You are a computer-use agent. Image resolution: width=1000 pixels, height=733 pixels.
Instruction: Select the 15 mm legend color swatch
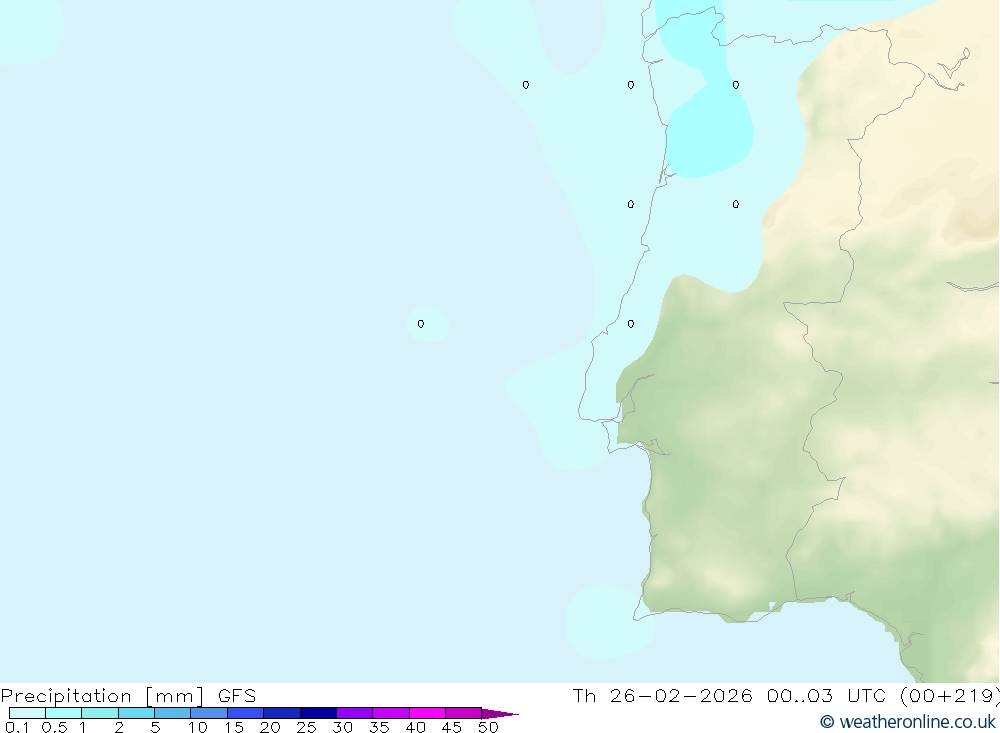246,713
